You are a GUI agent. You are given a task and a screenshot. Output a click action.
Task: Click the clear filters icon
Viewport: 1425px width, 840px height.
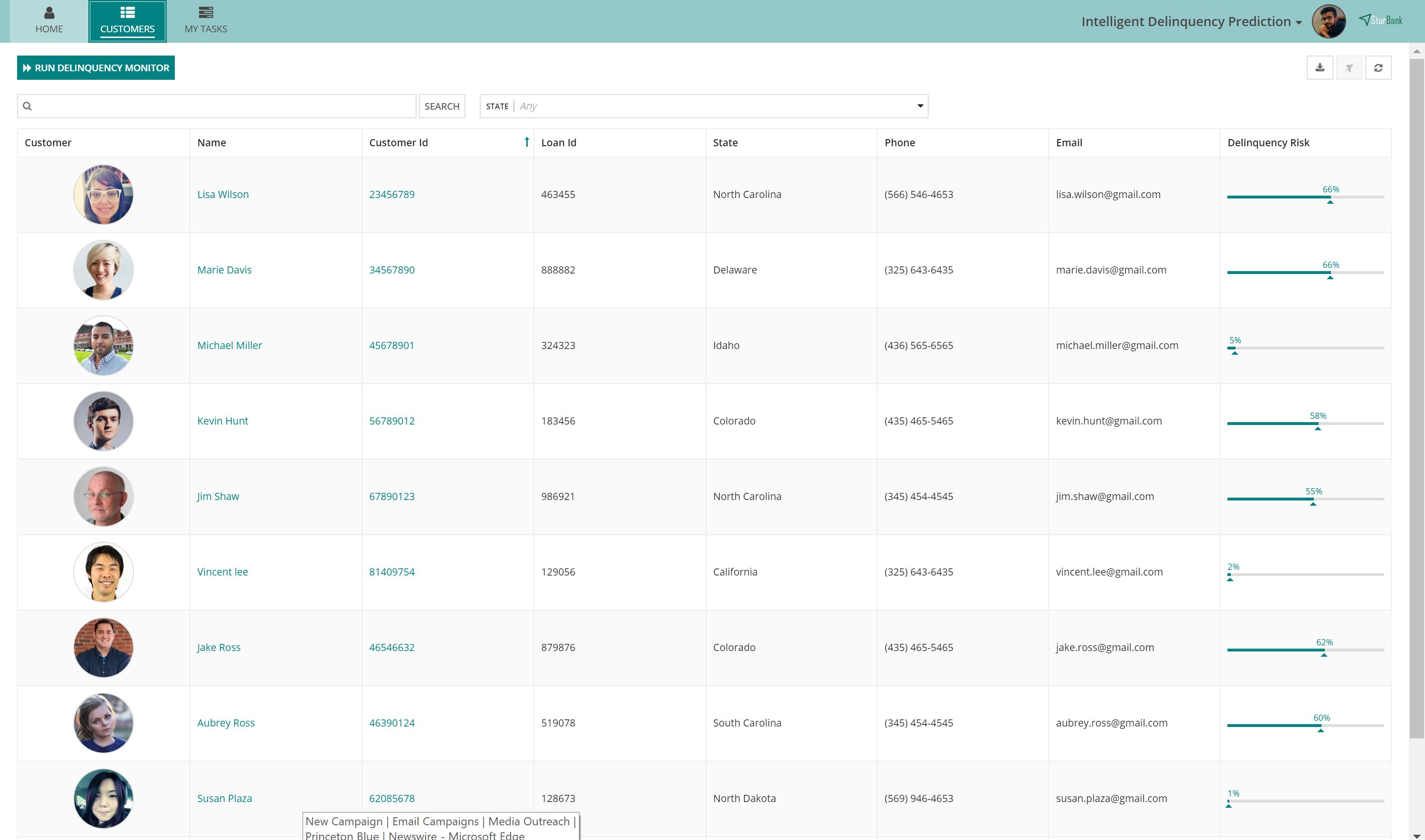[x=1349, y=68]
